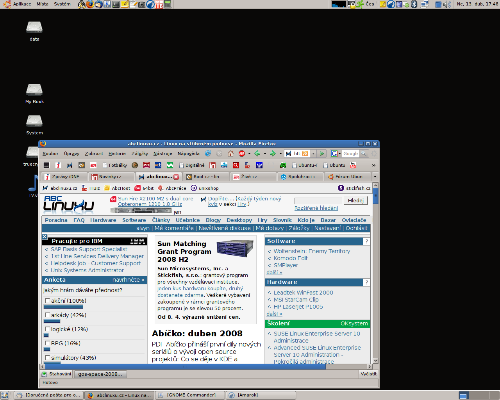Open the GNOME Commander taskbar item
The height and width of the screenshot is (400, 500).
191,395
